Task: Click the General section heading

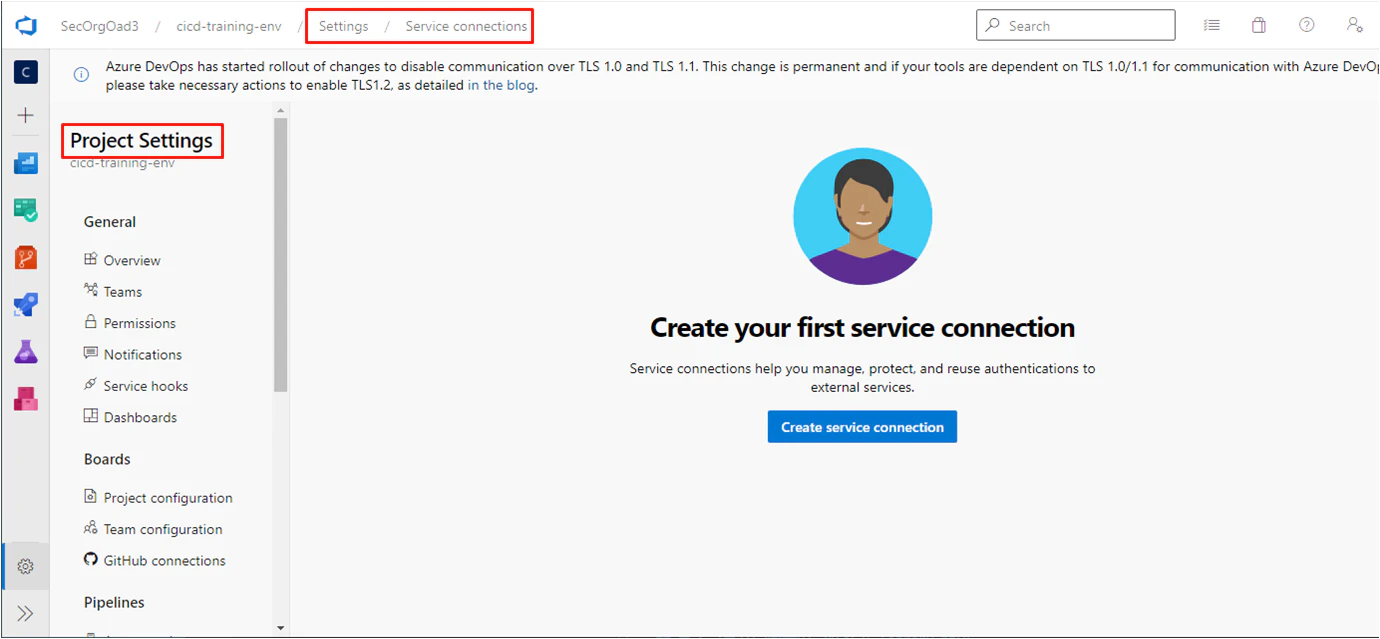Action: click(110, 222)
